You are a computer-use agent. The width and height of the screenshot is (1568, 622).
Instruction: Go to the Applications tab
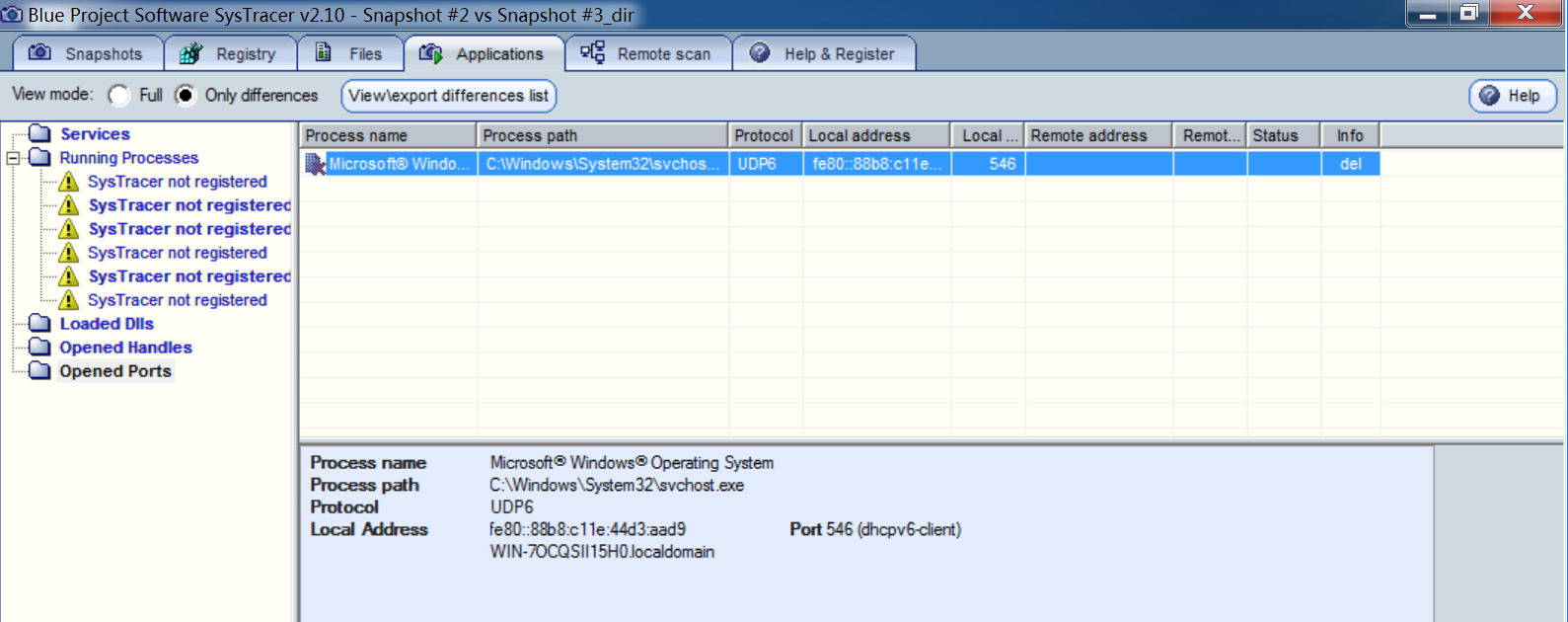484,53
